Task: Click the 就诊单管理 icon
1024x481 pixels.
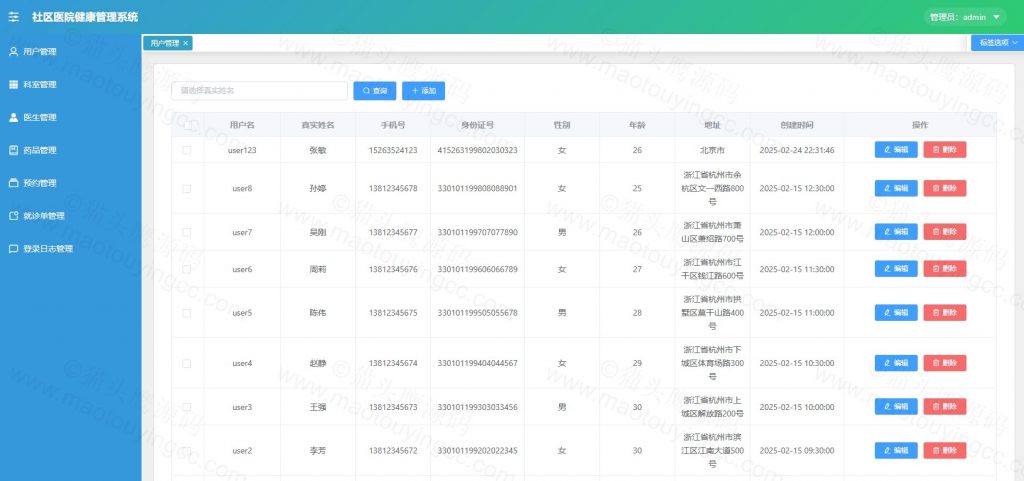Action: 13,216
